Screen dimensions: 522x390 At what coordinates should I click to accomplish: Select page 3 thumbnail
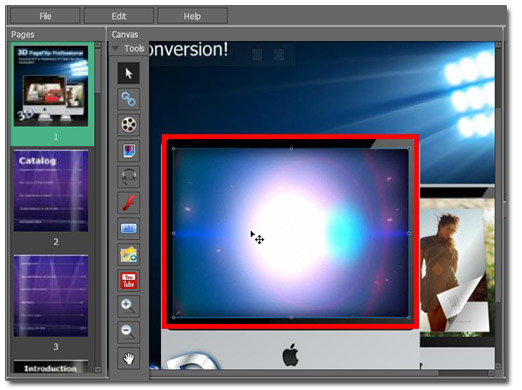(51, 296)
